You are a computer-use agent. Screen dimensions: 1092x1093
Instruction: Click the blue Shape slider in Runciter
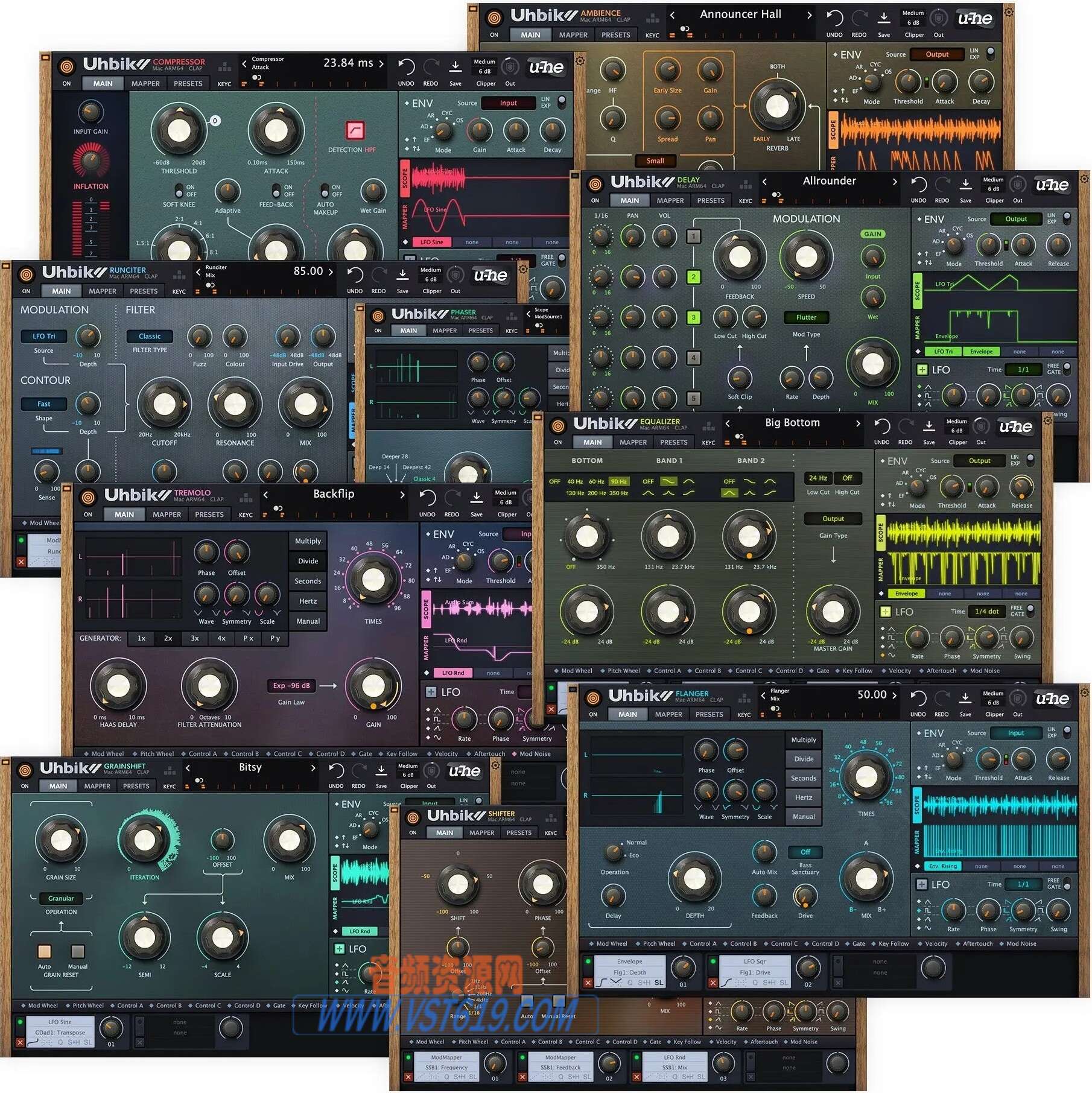tap(48, 450)
